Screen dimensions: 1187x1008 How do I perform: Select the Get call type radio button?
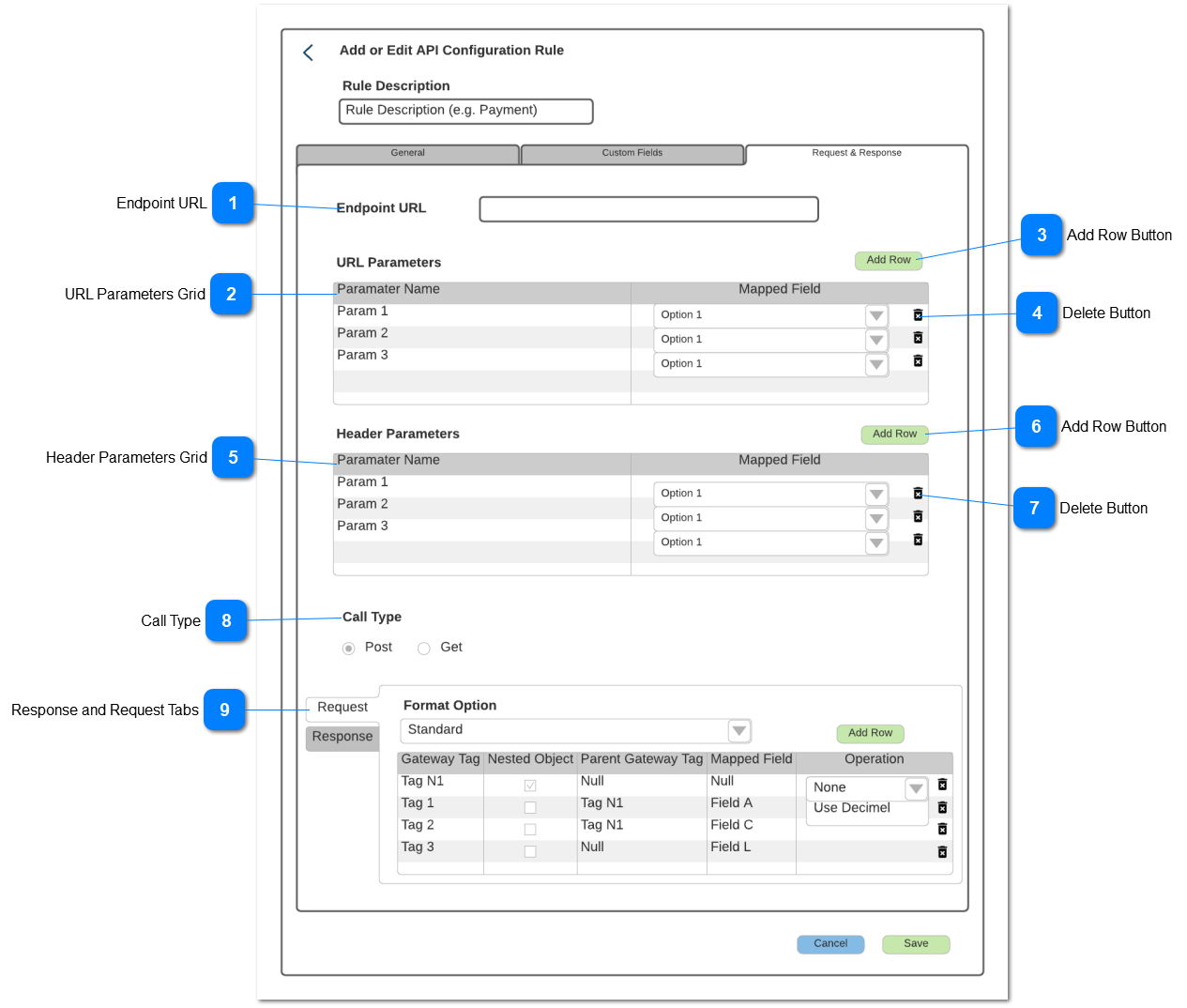point(424,648)
